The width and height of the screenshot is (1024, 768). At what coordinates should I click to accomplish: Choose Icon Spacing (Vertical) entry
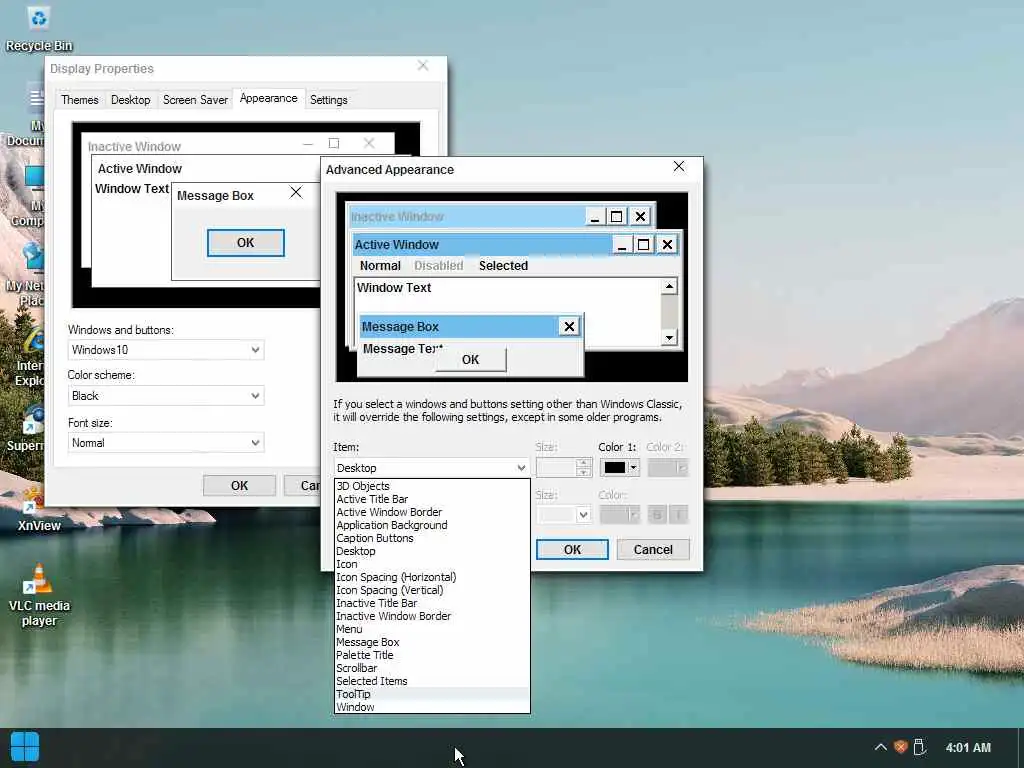[432, 590]
